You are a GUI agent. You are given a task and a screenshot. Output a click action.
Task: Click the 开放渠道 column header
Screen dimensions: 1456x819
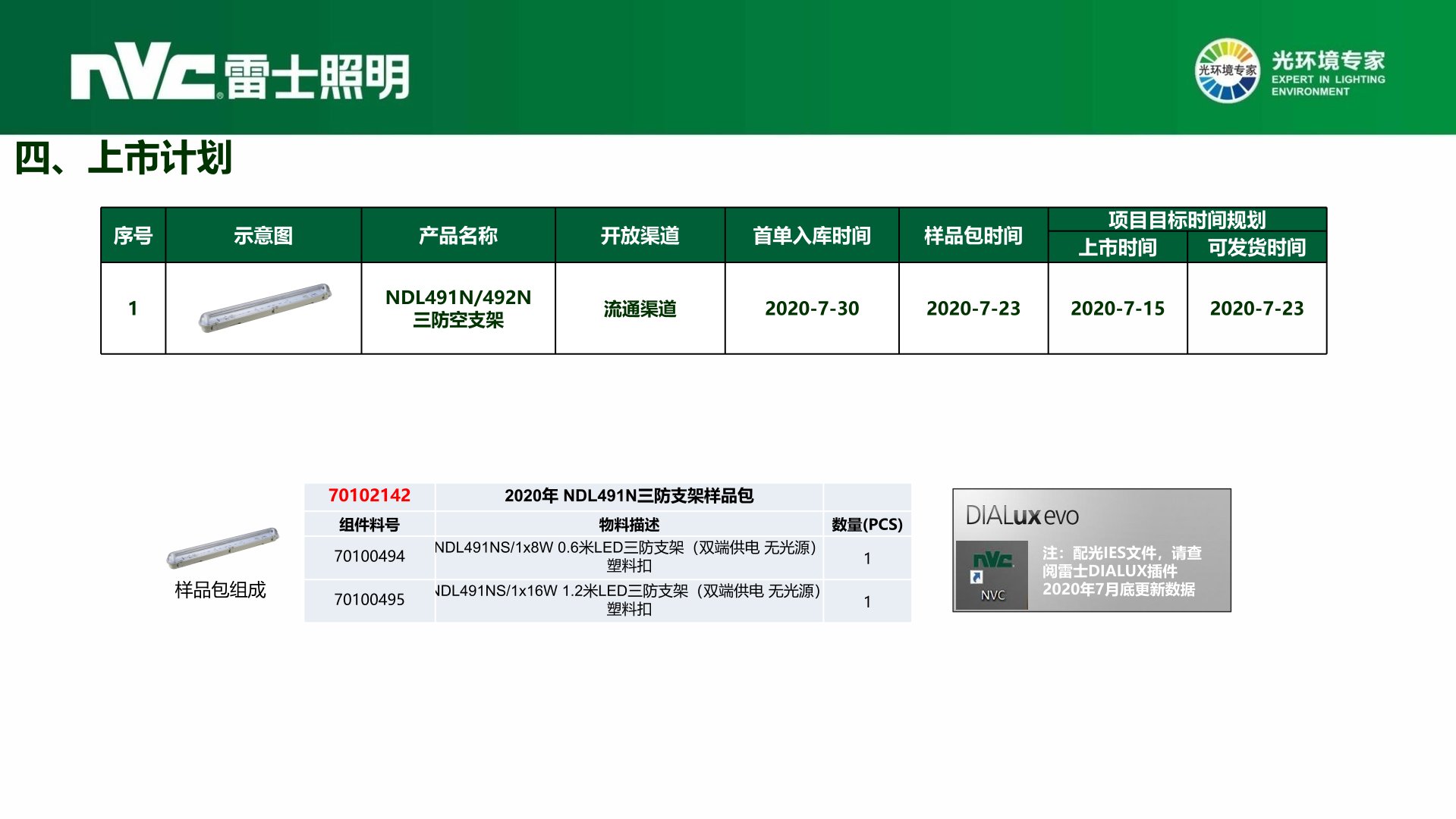(640, 236)
